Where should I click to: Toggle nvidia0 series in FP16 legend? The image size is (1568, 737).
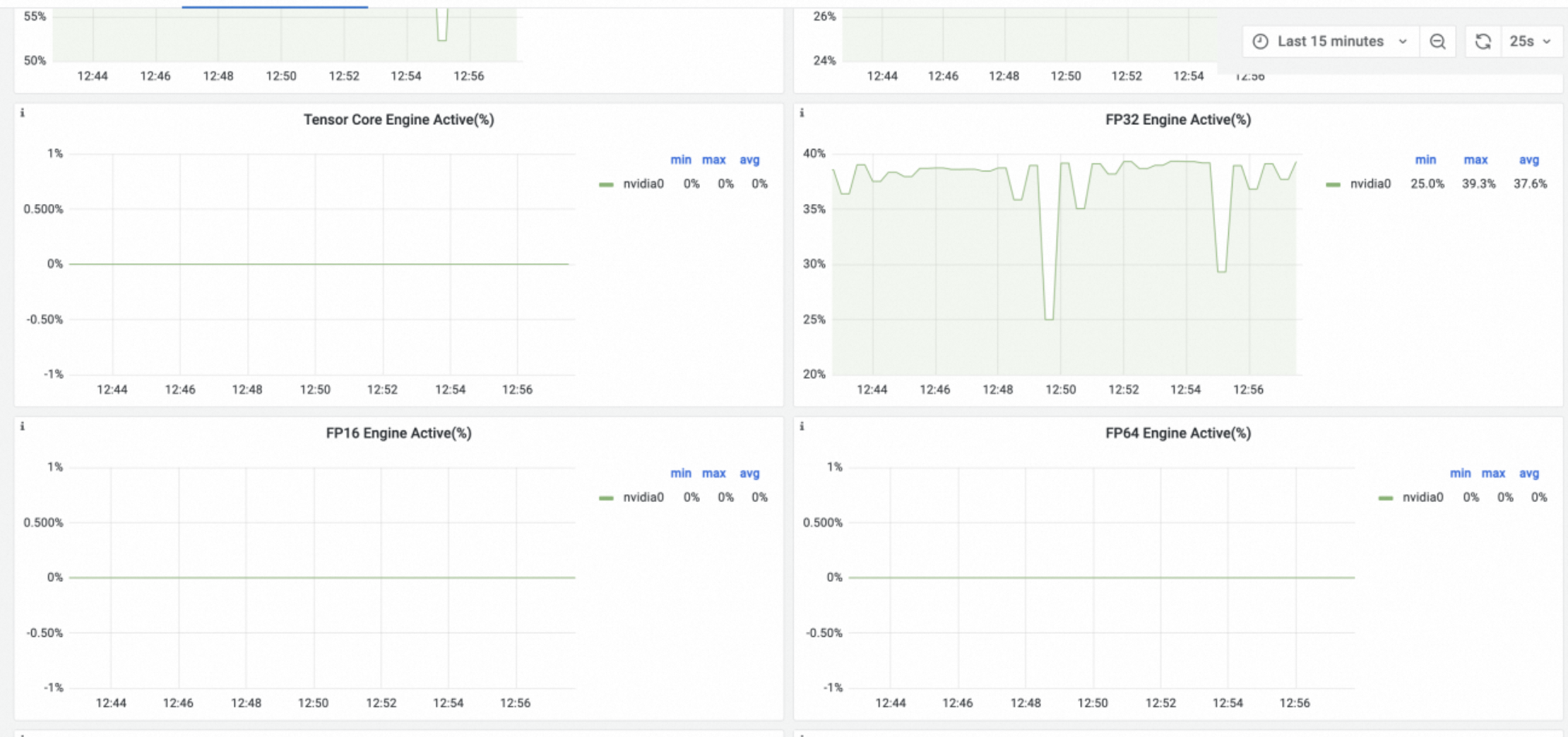point(643,498)
